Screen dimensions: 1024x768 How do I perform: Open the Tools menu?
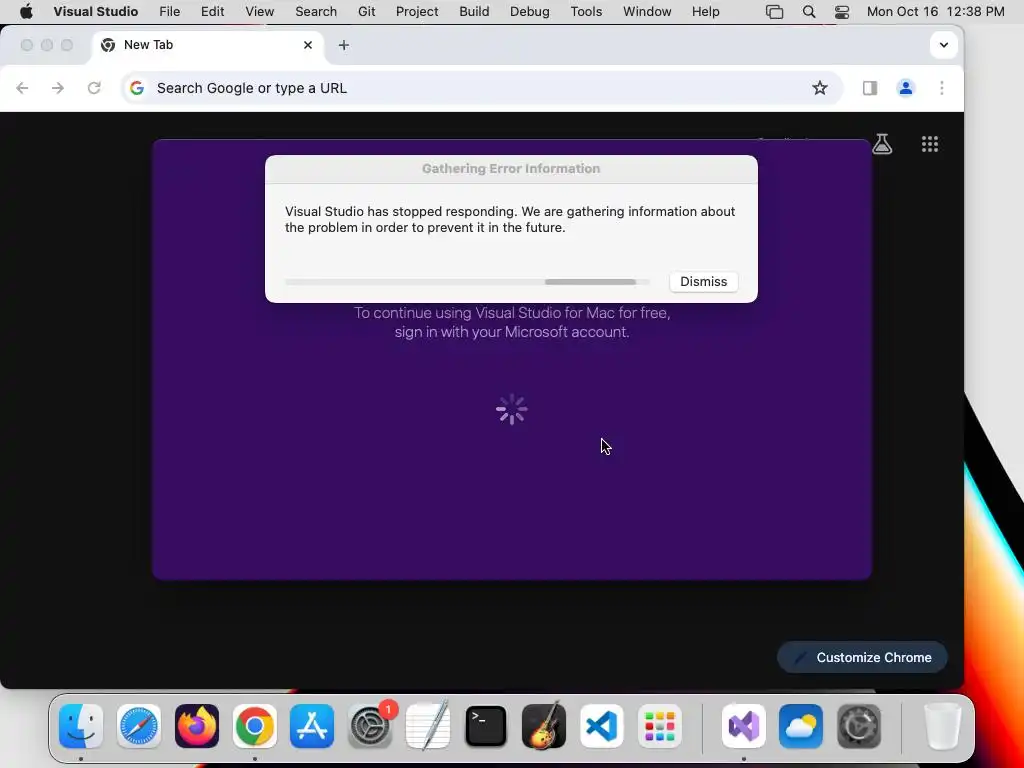(x=586, y=12)
